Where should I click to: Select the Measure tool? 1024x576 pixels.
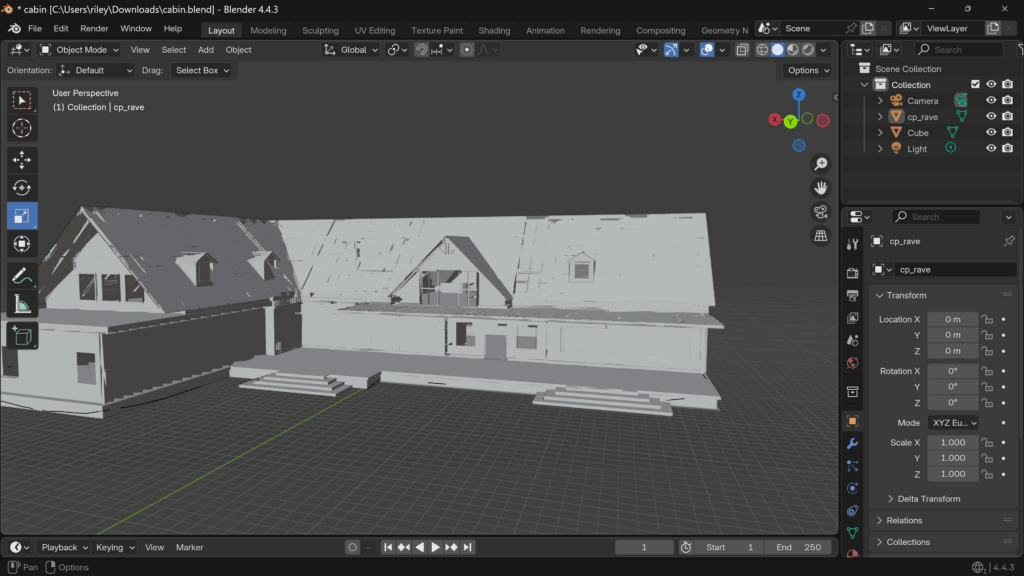coord(22,304)
